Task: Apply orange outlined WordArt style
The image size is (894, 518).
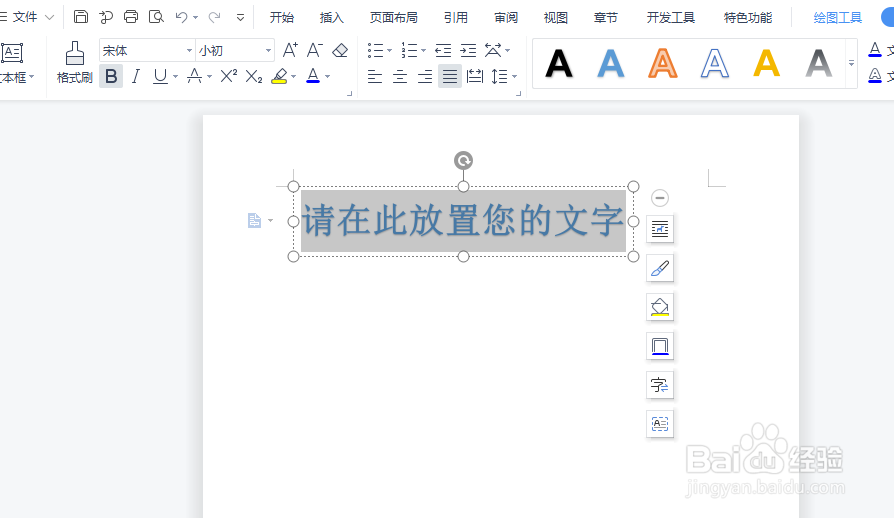Action: point(663,63)
